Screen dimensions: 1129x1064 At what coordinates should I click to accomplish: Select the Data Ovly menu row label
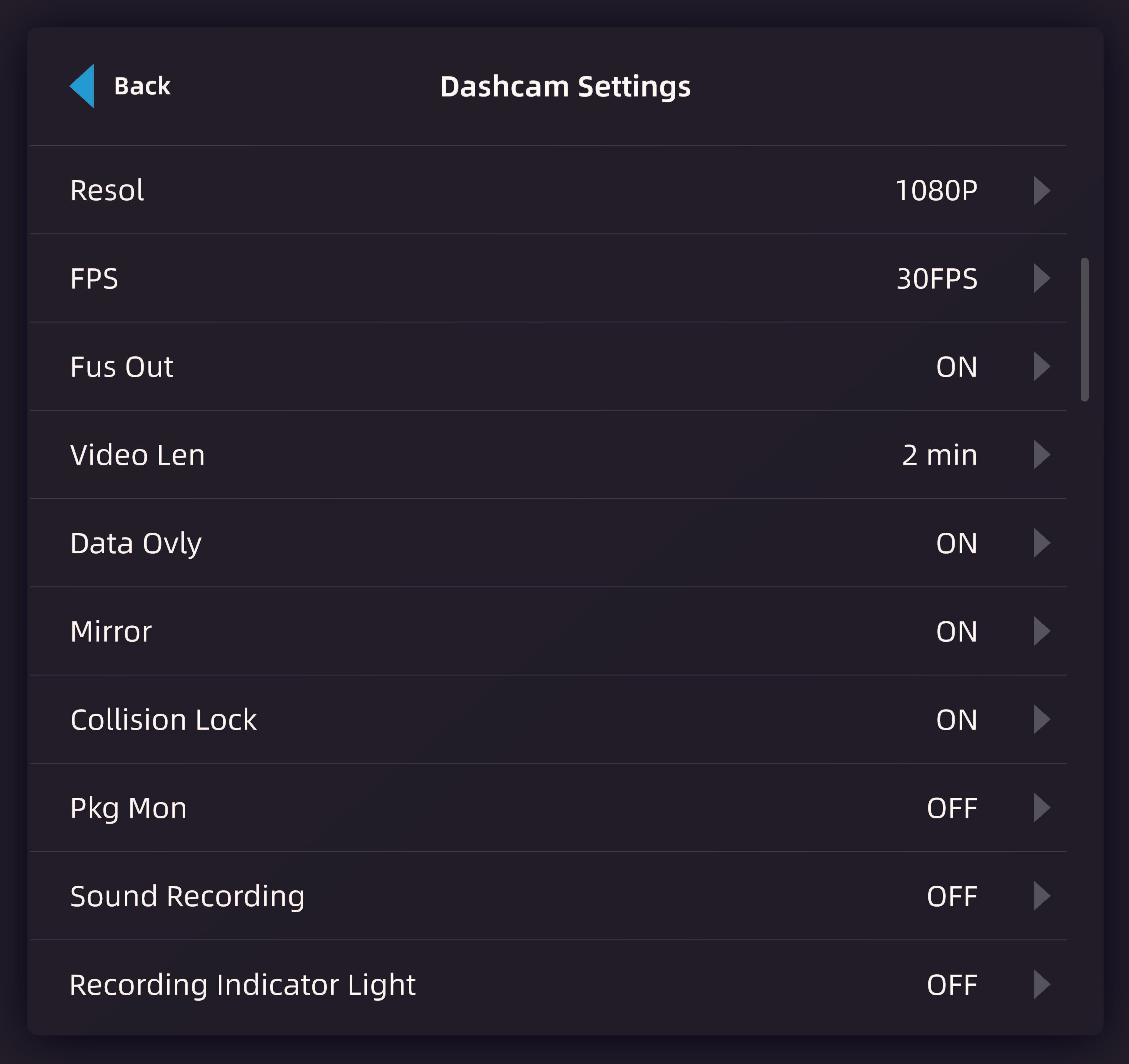point(136,544)
